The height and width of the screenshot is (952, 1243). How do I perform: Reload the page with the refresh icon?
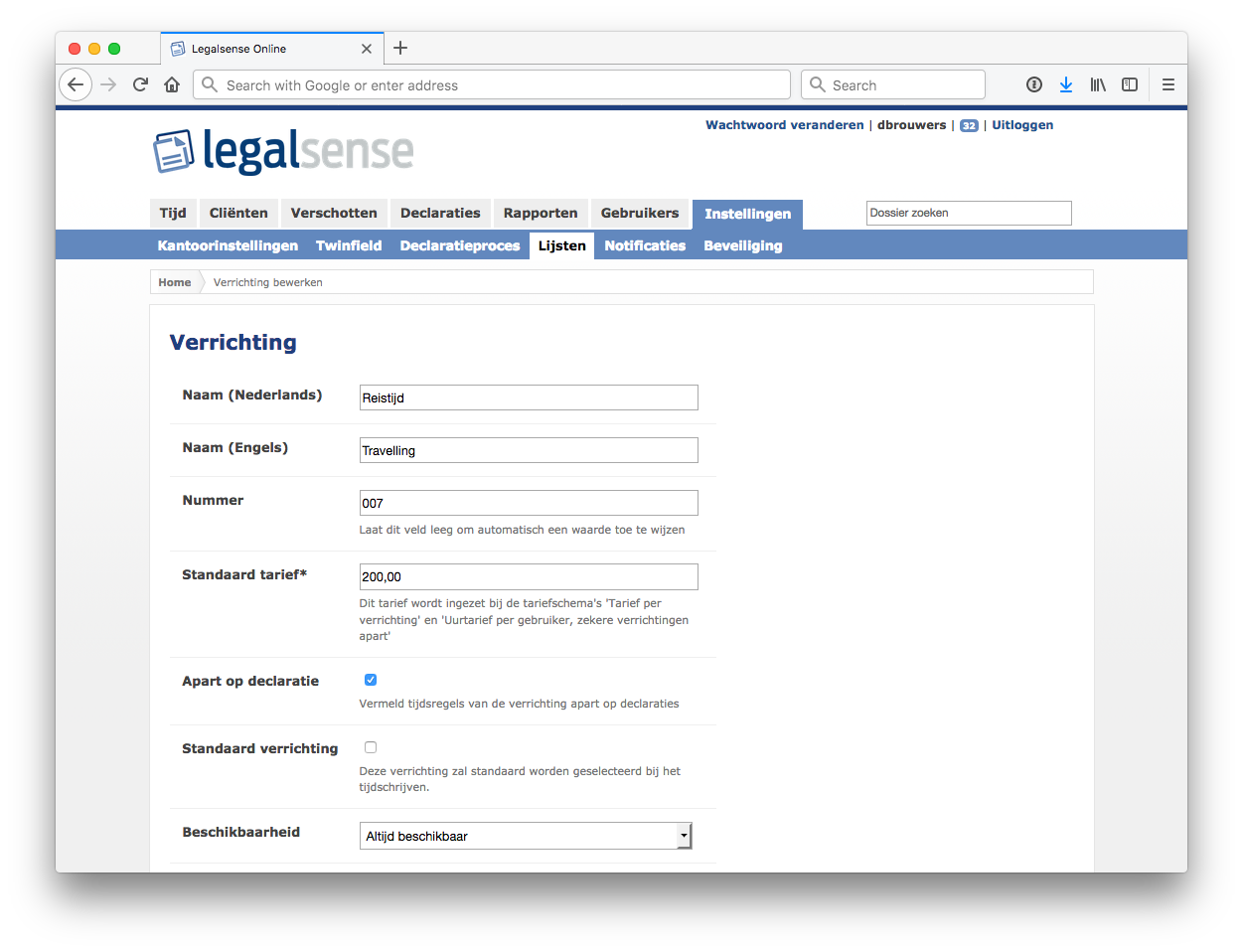(x=140, y=84)
